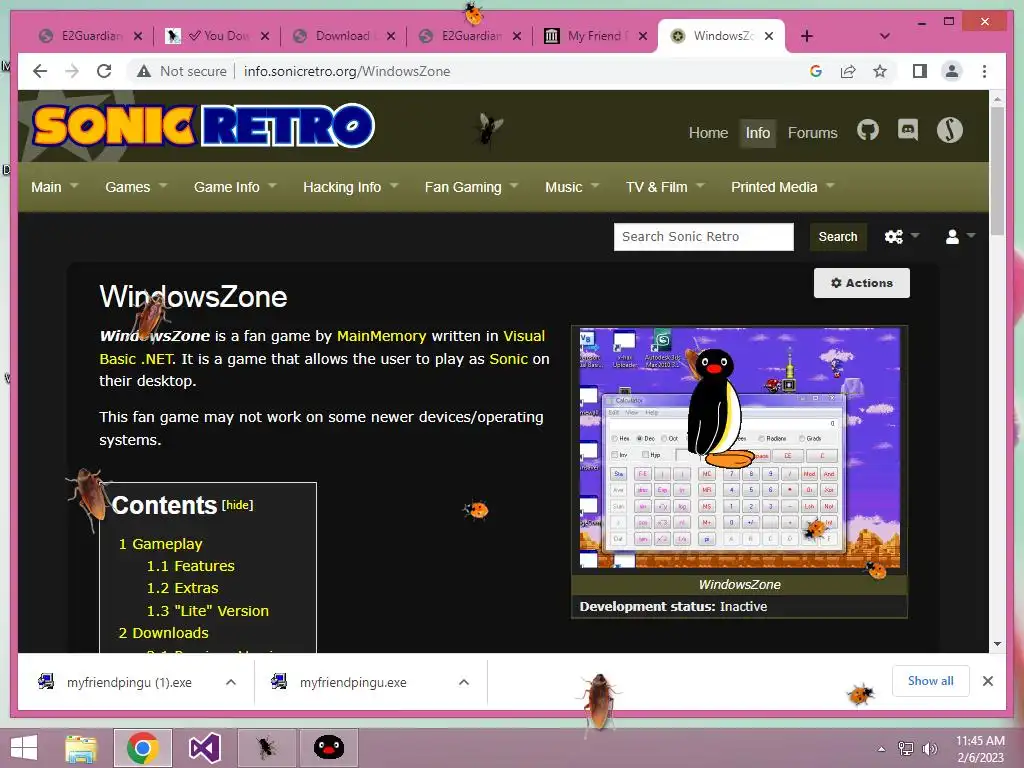The image size is (1024, 768).
Task: Reload the current page
Action: click(104, 71)
